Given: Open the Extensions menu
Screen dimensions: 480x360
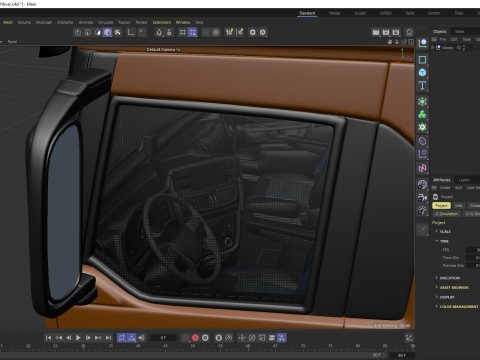Looking at the screenshot, I should [162, 22].
